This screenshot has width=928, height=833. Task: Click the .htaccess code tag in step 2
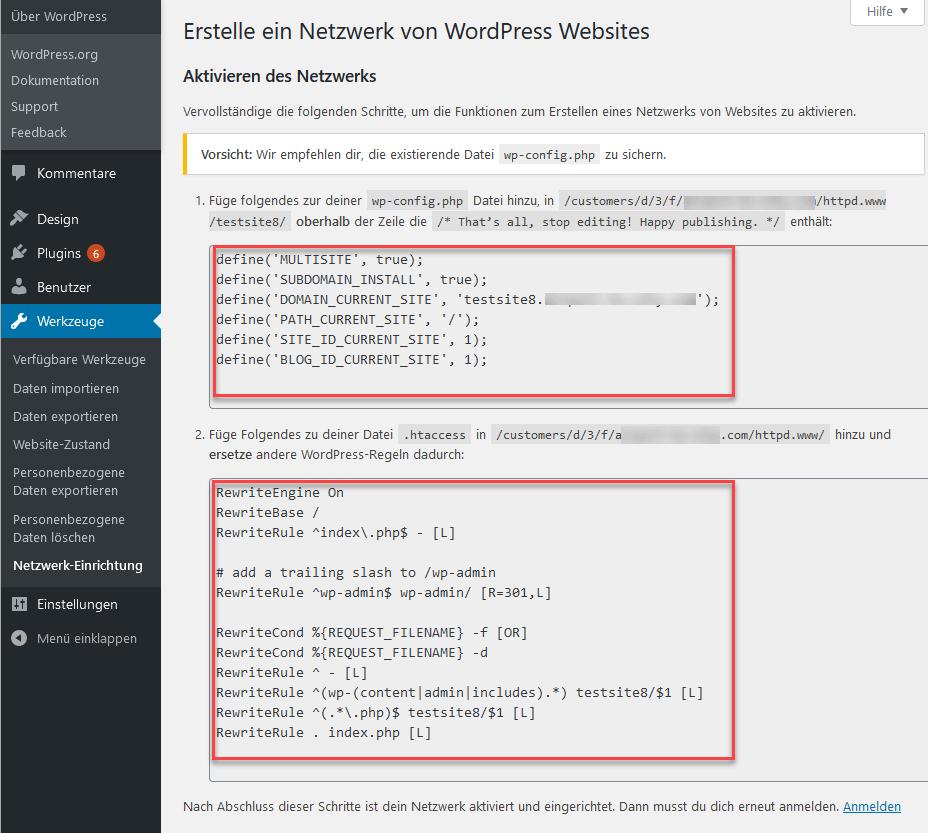435,435
